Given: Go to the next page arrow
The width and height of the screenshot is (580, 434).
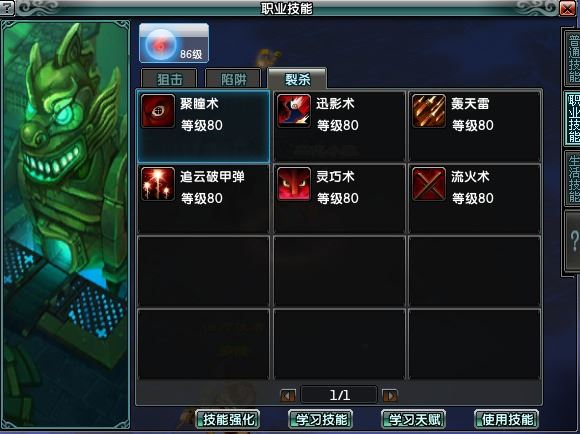Looking at the screenshot, I should (390, 396).
